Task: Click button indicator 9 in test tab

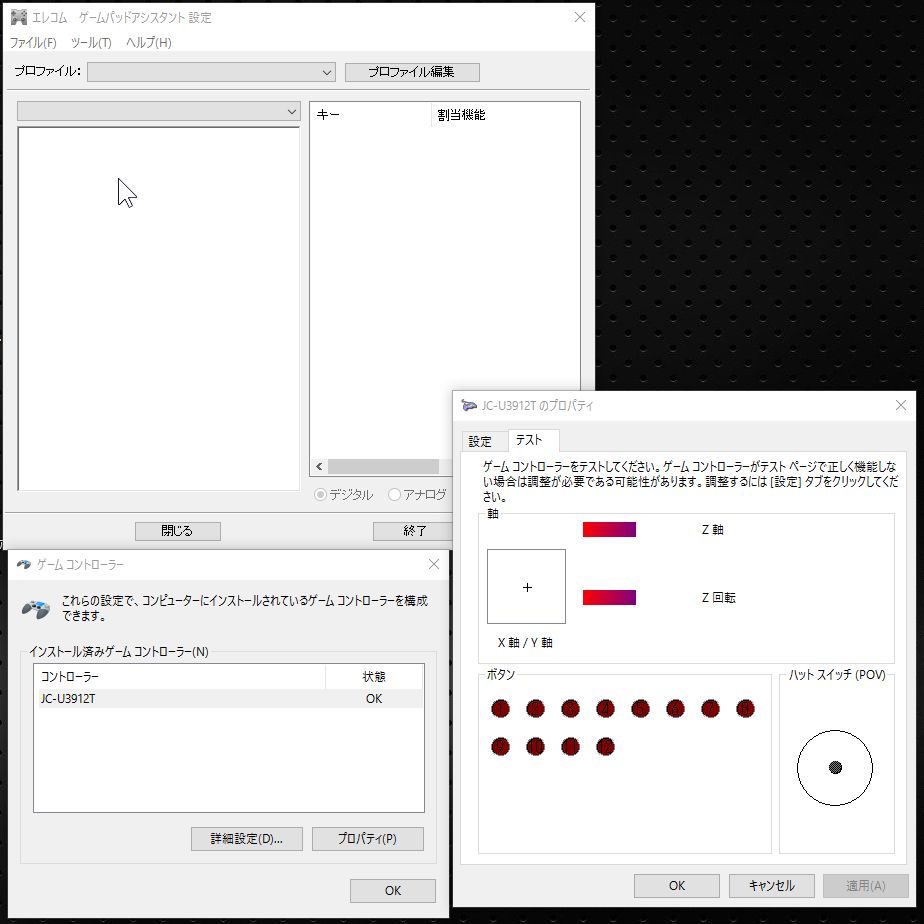Action: click(x=500, y=747)
